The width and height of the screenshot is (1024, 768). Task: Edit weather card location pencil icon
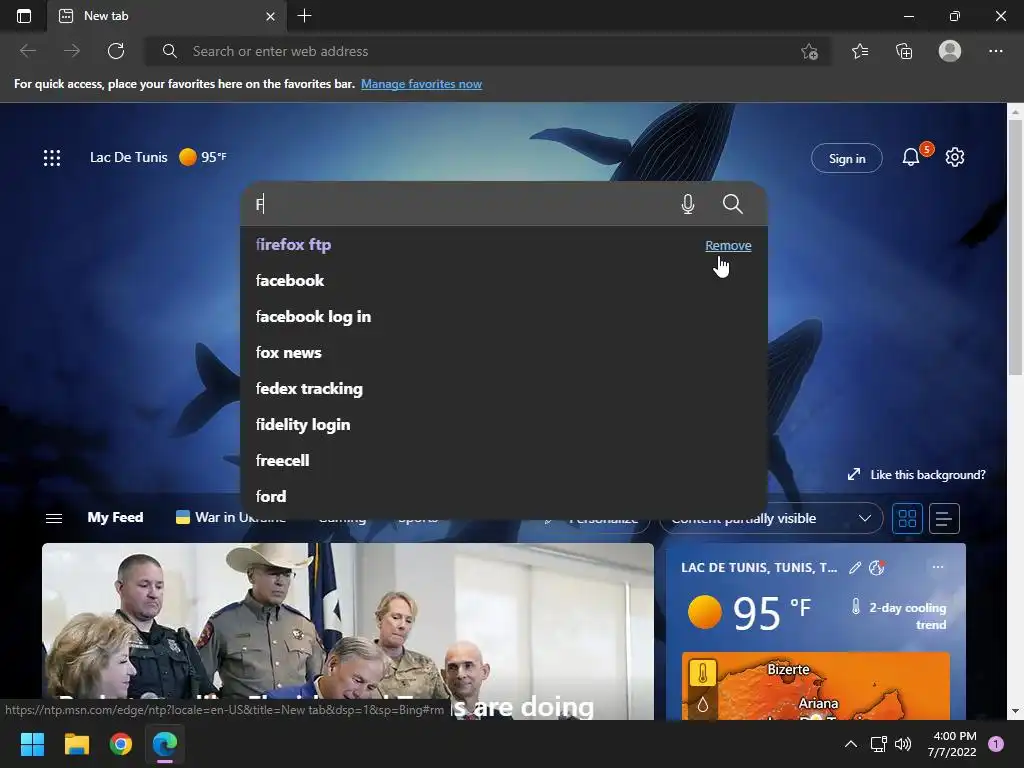click(x=855, y=568)
